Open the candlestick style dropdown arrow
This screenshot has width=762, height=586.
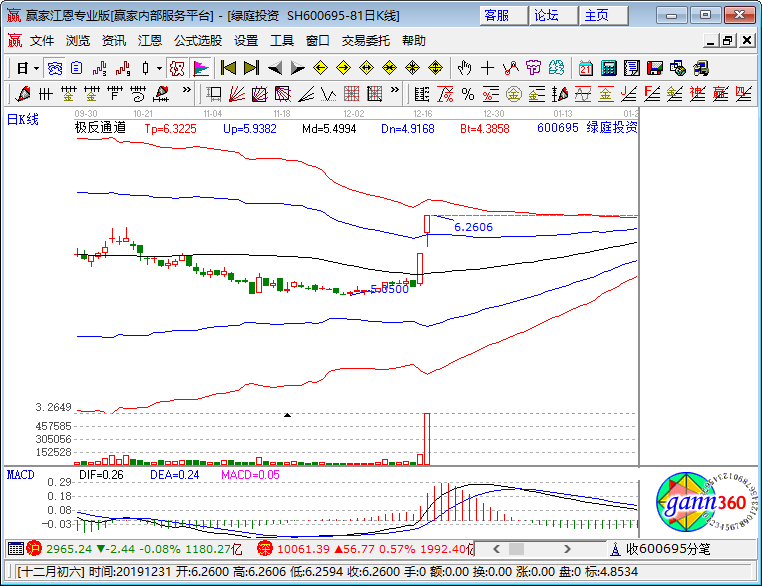coord(160,68)
